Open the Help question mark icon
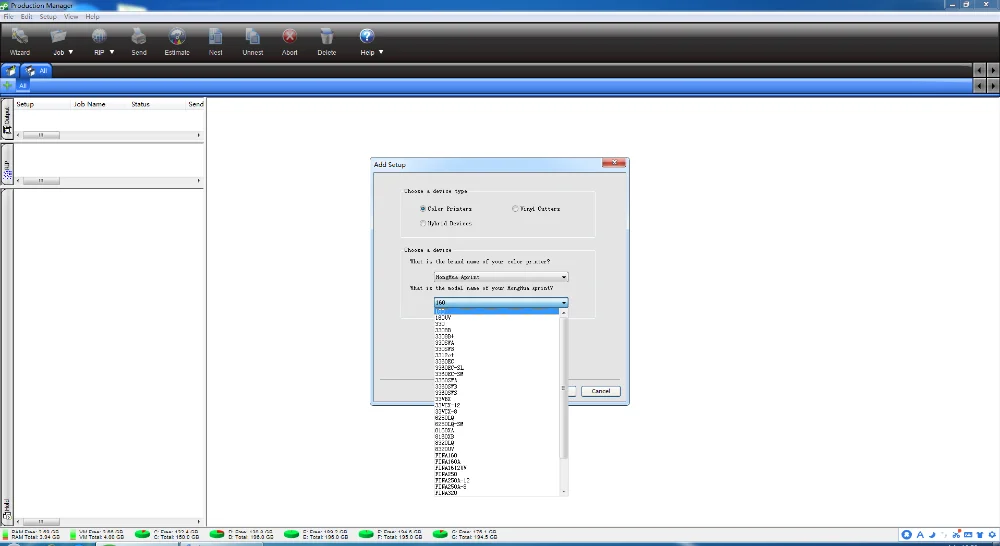Image resolution: width=1000 pixels, height=546 pixels. (367, 36)
